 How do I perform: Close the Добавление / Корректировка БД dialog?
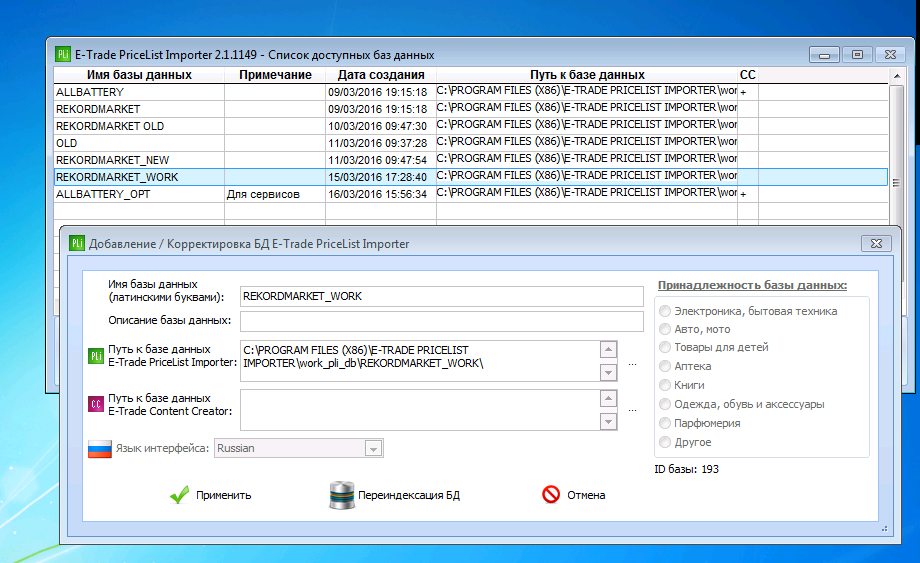(x=876, y=243)
